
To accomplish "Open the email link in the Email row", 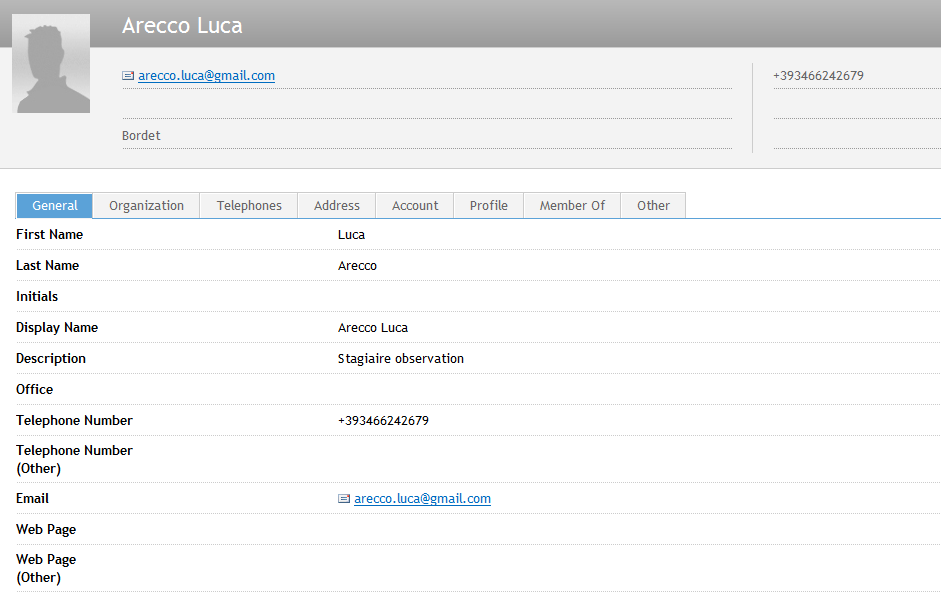I will [x=422, y=499].
